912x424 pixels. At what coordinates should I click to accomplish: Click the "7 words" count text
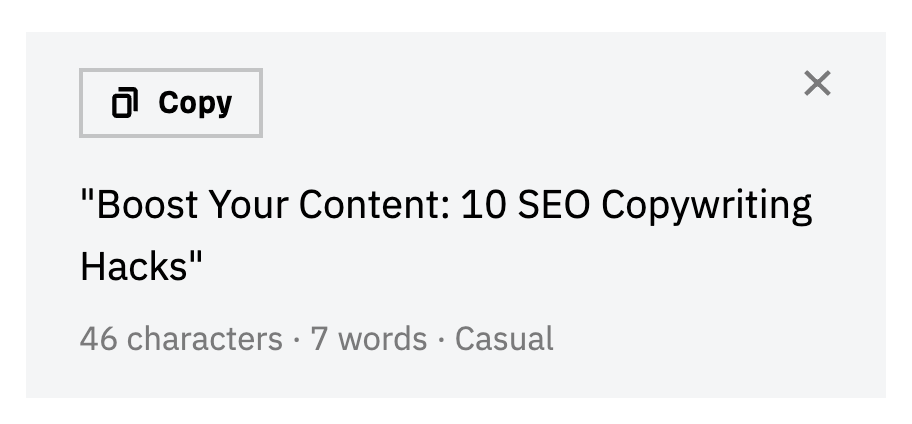click(x=369, y=339)
